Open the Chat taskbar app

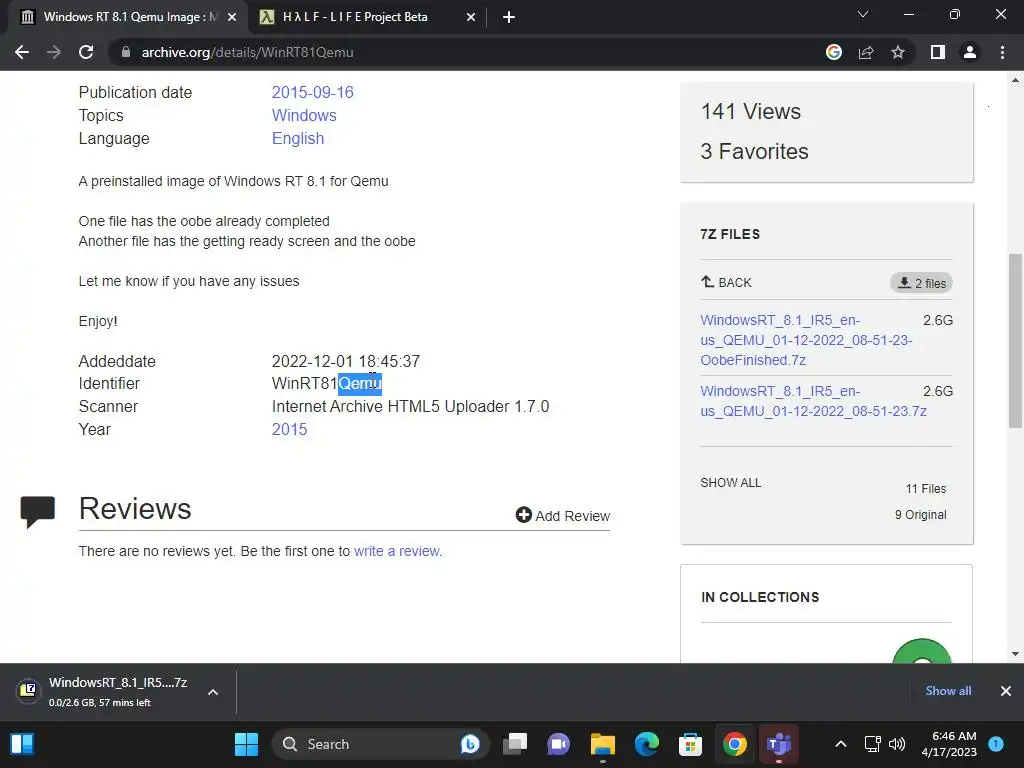[558, 744]
